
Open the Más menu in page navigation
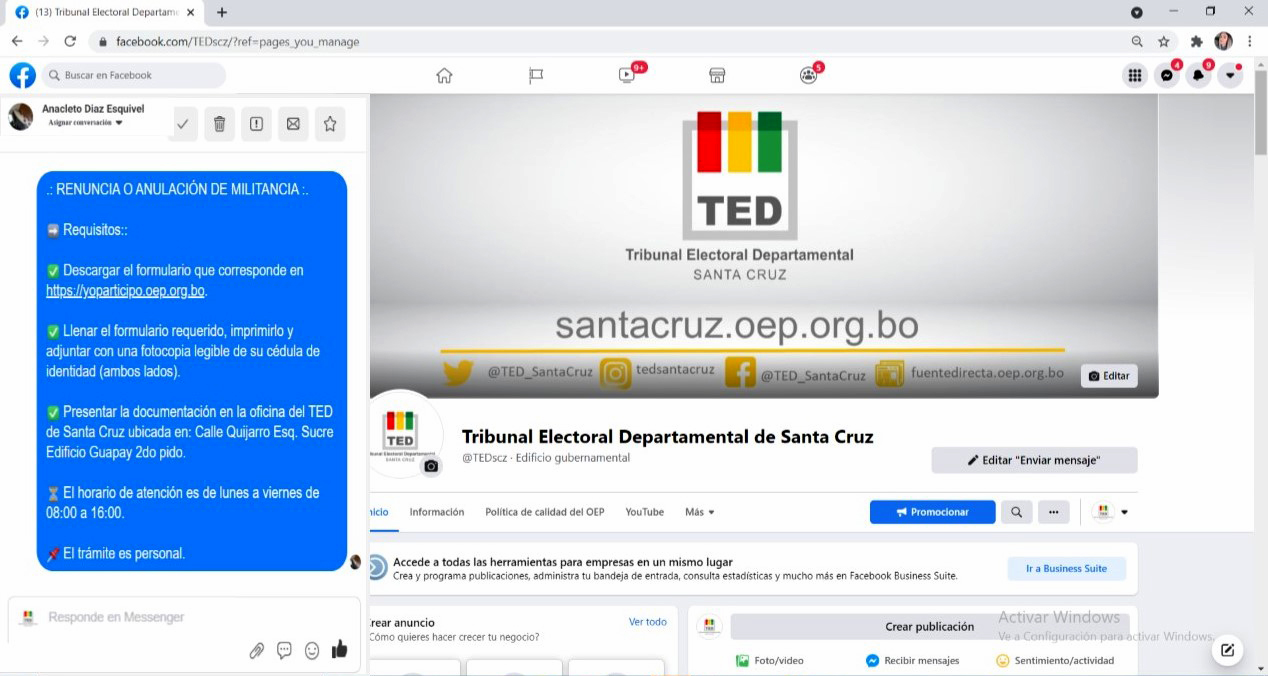(699, 511)
